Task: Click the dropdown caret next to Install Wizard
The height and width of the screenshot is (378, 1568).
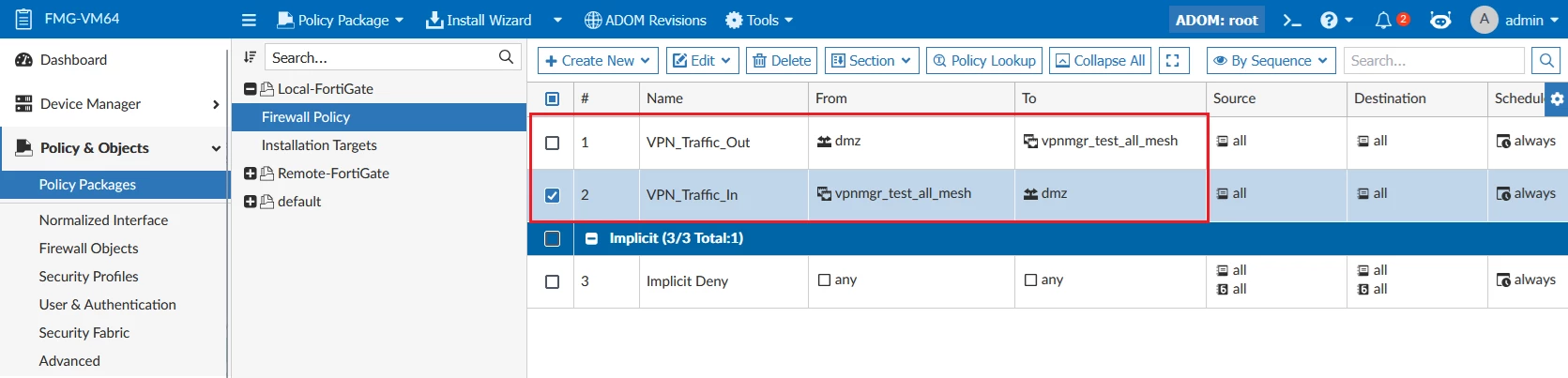Action: (x=557, y=20)
